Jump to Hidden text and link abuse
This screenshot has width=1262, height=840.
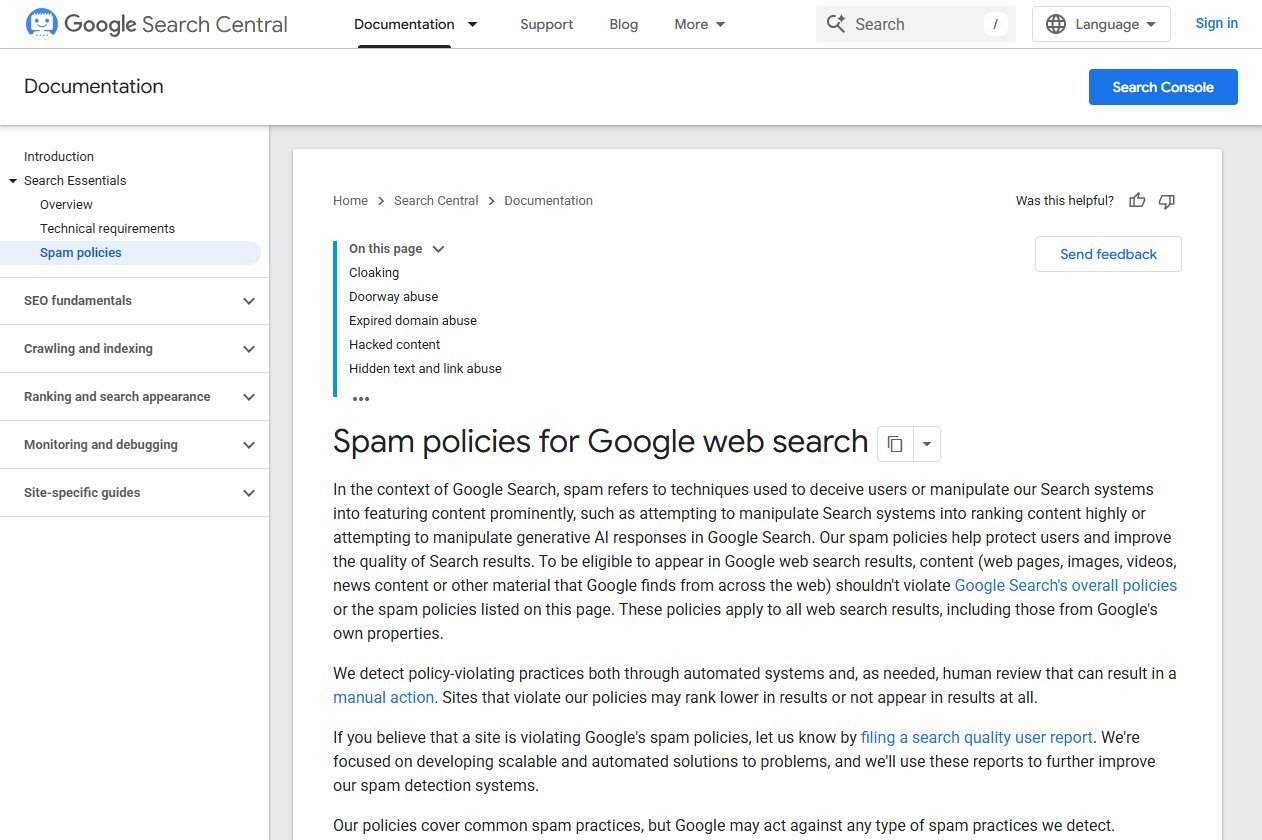[x=425, y=369]
